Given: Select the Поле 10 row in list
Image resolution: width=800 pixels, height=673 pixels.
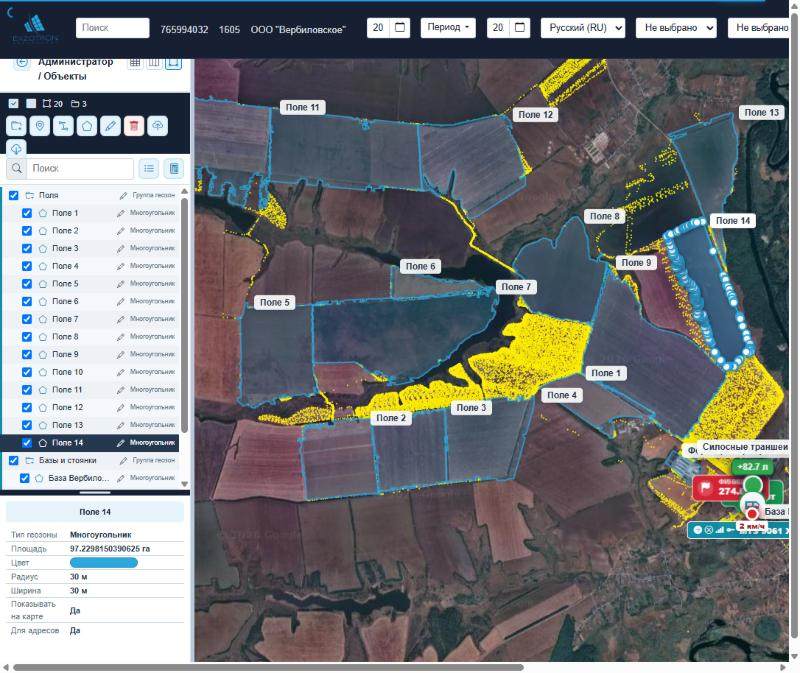Looking at the screenshot, I should tap(91, 372).
